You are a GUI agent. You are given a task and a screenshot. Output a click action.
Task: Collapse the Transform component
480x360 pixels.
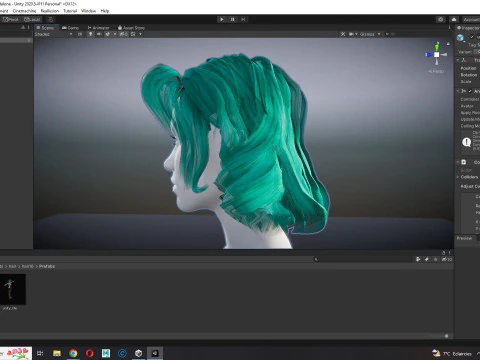pyautogui.click(x=458, y=60)
